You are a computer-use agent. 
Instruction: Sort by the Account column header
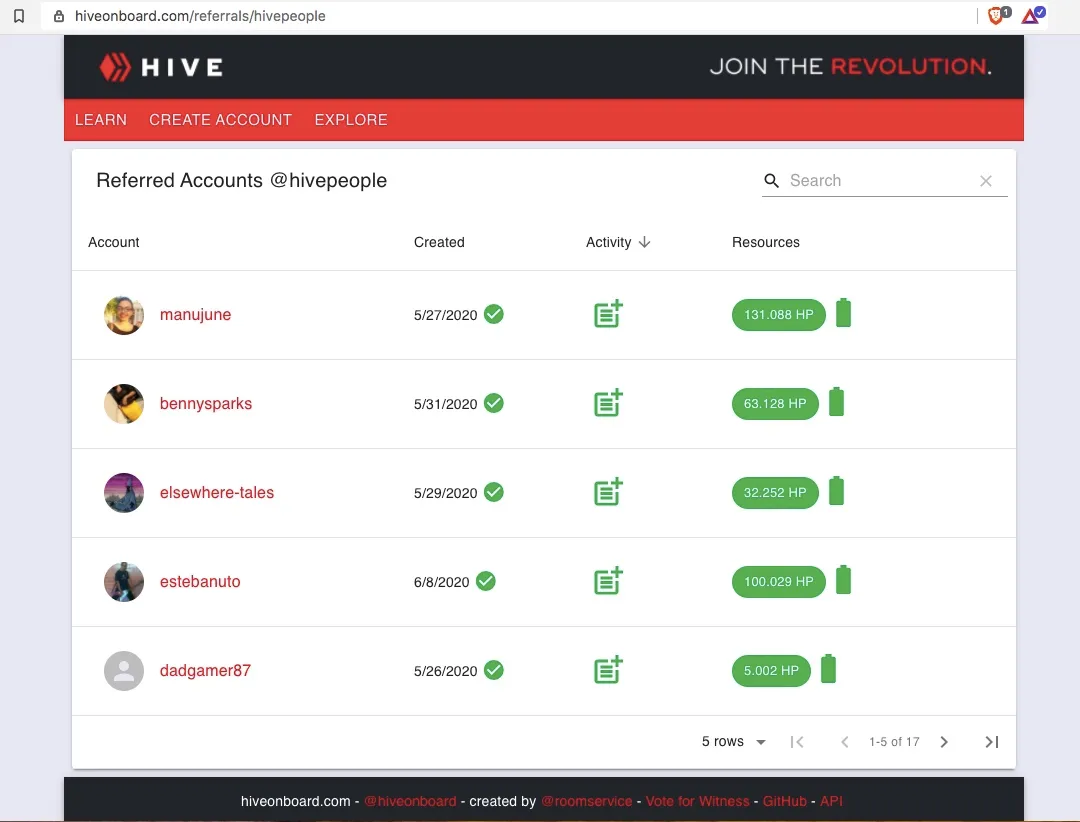point(114,243)
